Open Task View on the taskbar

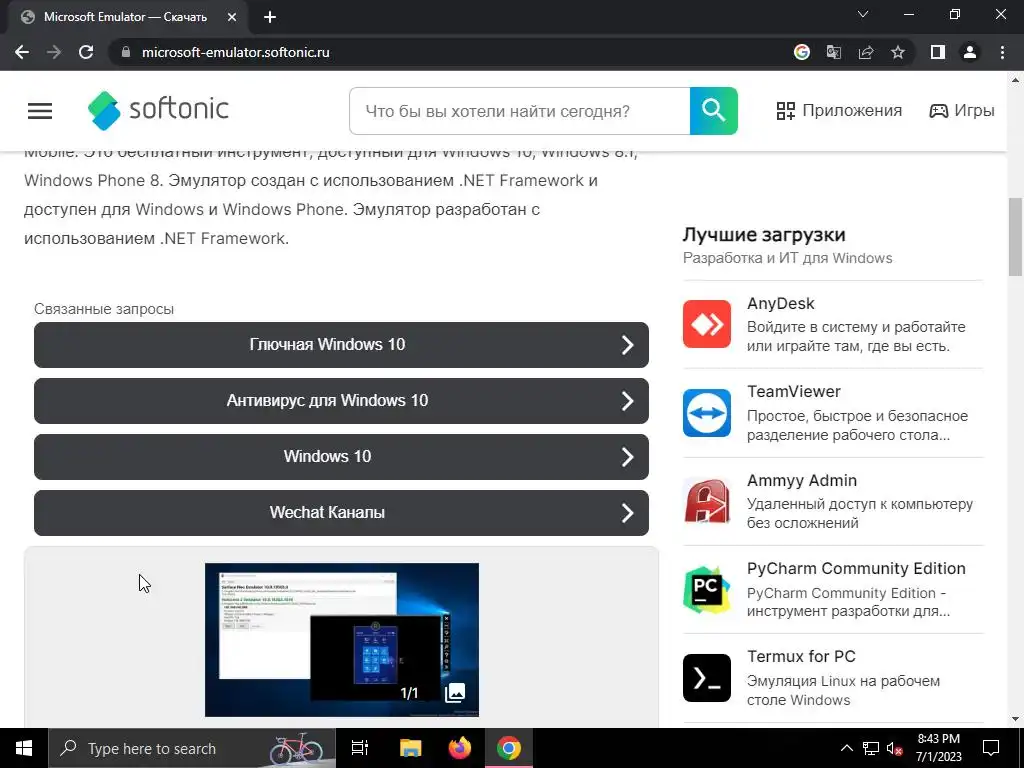360,748
